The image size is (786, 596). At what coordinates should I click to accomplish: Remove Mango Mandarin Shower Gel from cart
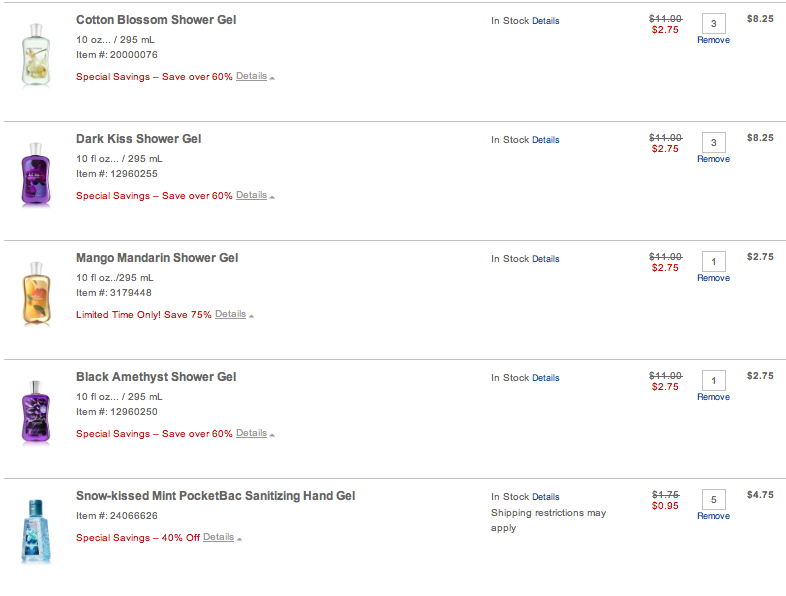coord(713,278)
